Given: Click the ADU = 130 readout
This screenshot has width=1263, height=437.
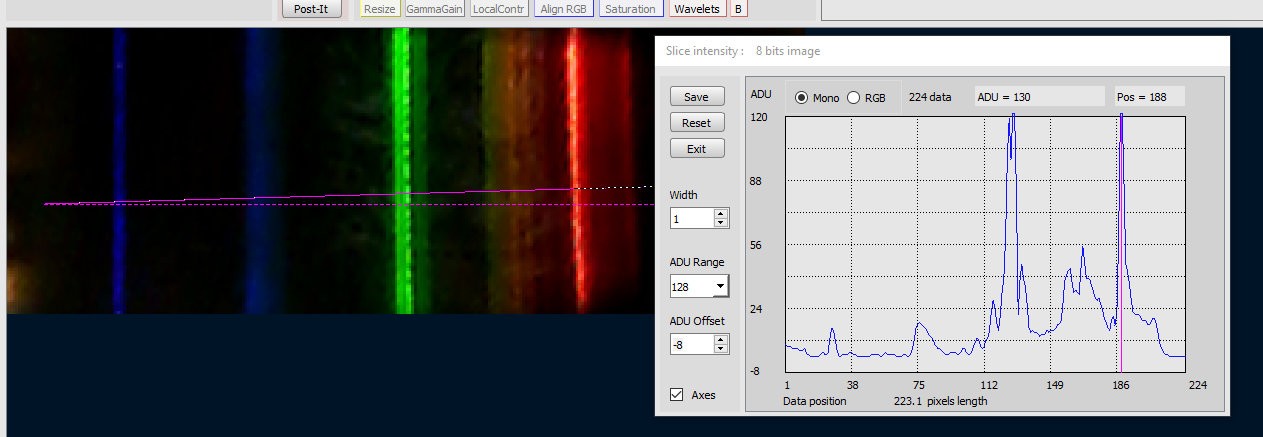Looking at the screenshot, I should [x=1039, y=97].
